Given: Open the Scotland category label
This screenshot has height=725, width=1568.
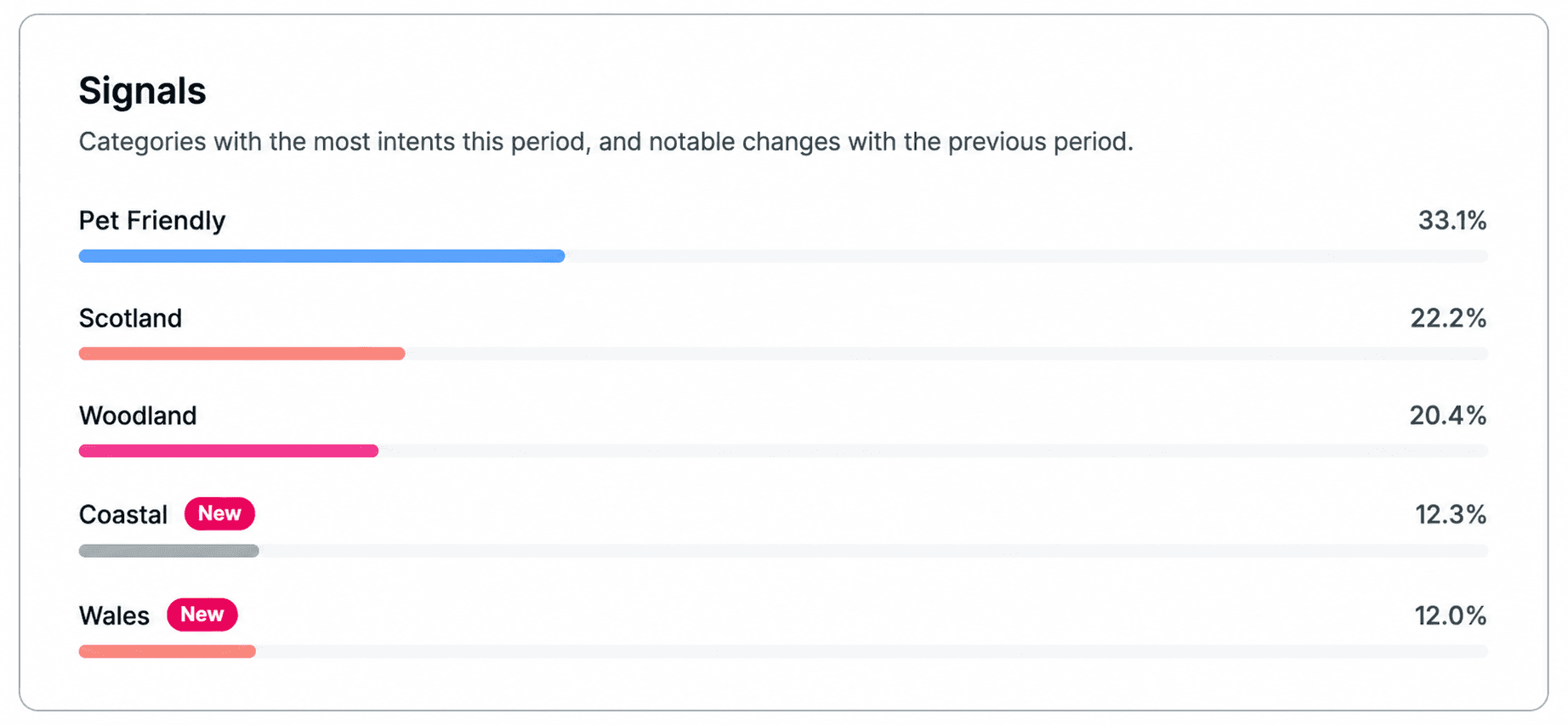Looking at the screenshot, I should 130,318.
